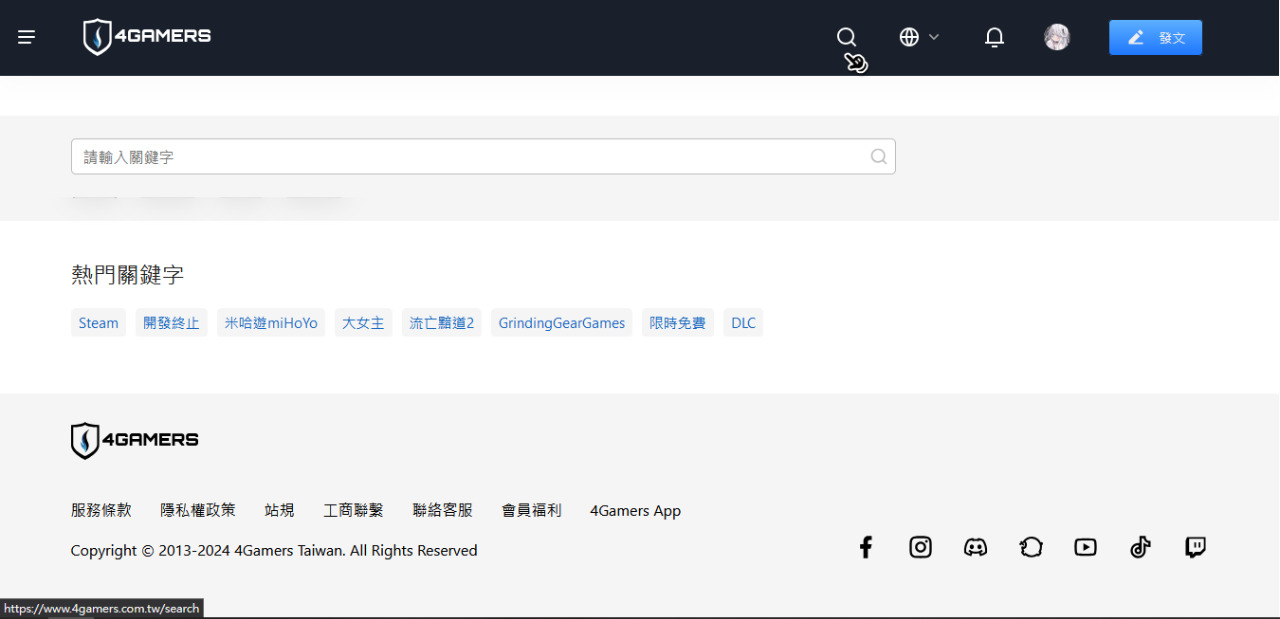
Task: Open the user avatar profile menu
Action: tap(1057, 38)
